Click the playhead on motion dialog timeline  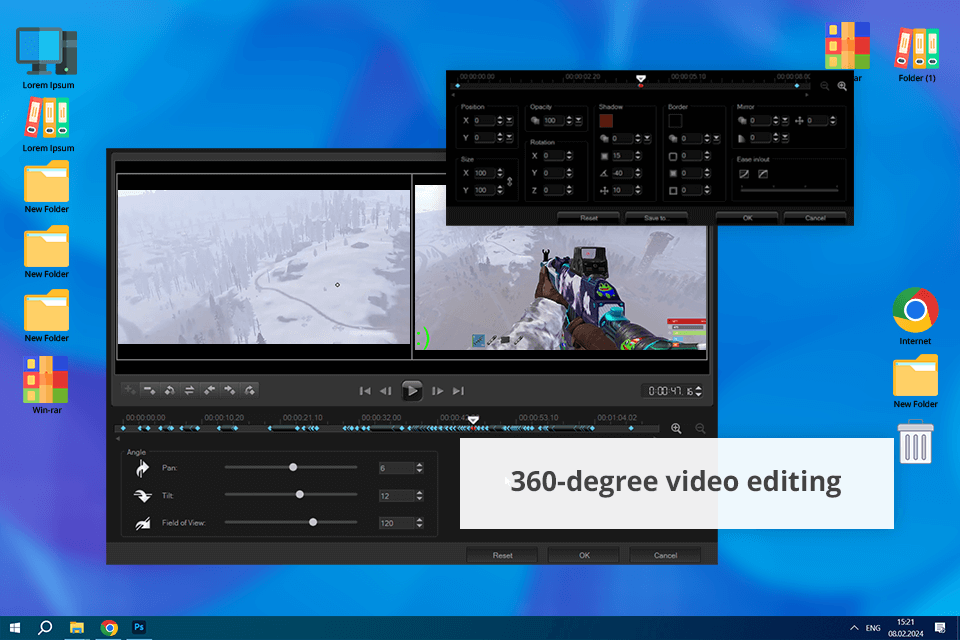[640, 80]
